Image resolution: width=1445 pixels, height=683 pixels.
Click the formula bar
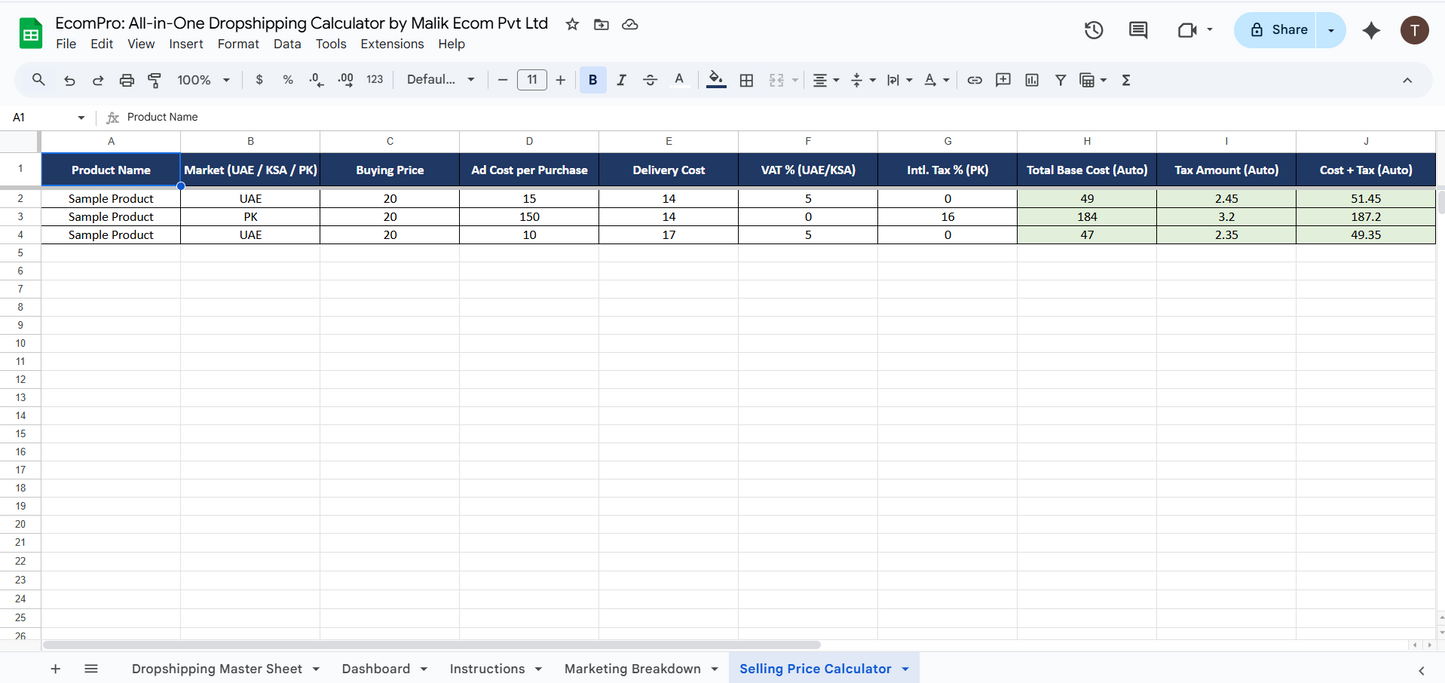pyautogui.click(x=780, y=117)
